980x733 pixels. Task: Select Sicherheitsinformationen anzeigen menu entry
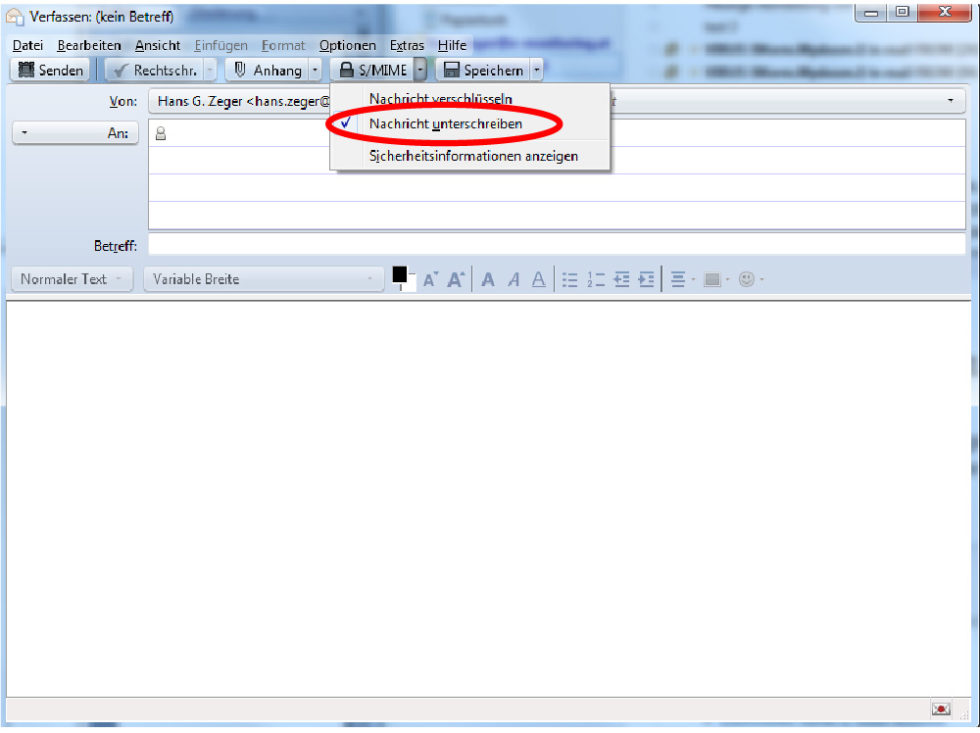tap(473, 156)
